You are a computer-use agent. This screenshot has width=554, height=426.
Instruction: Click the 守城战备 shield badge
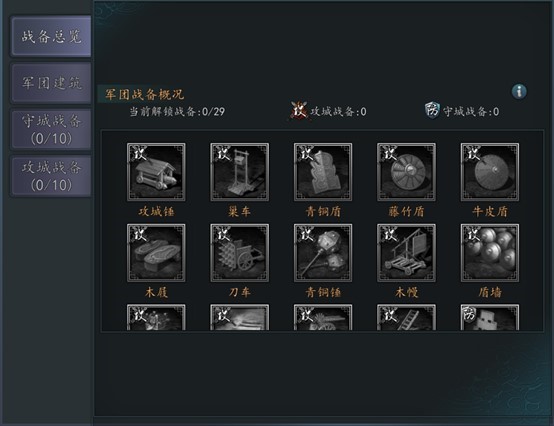pyautogui.click(x=432, y=110)
